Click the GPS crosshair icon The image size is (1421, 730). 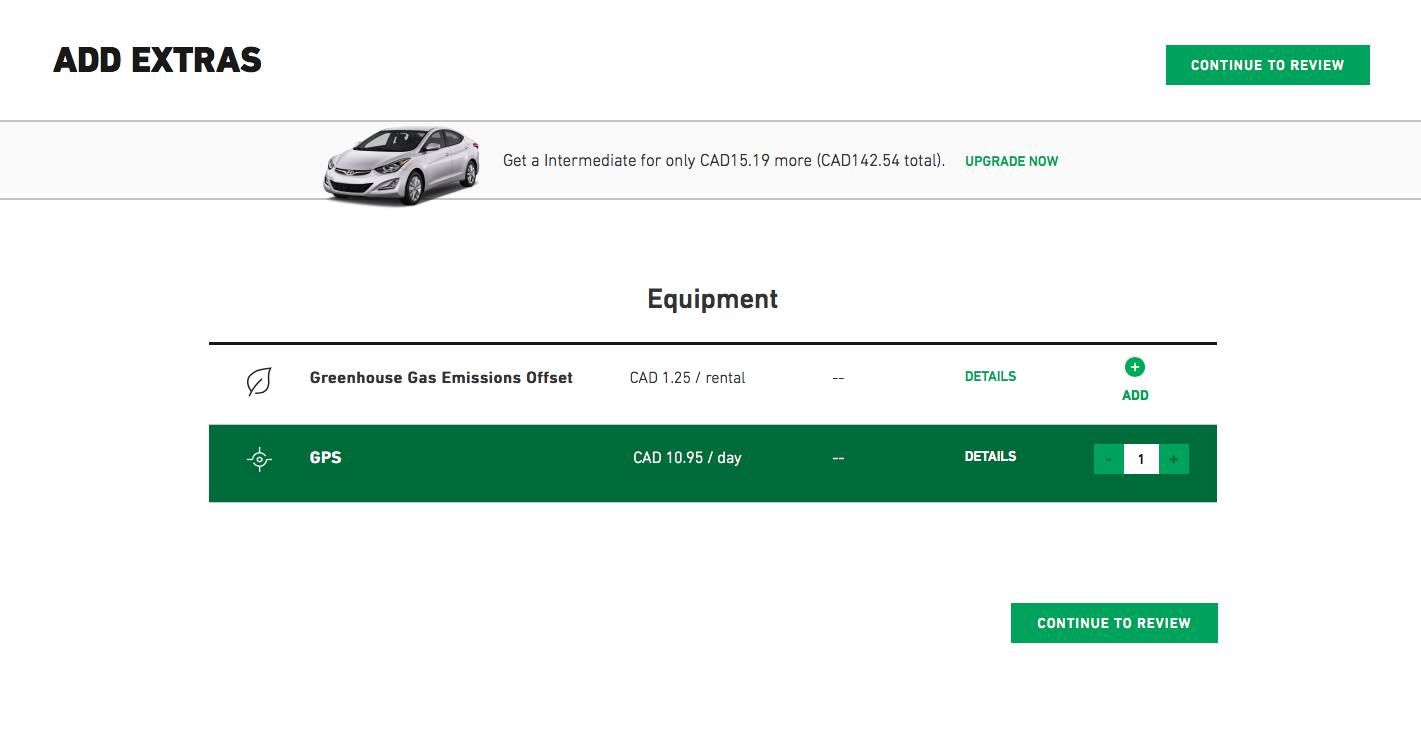pos(259,459)
